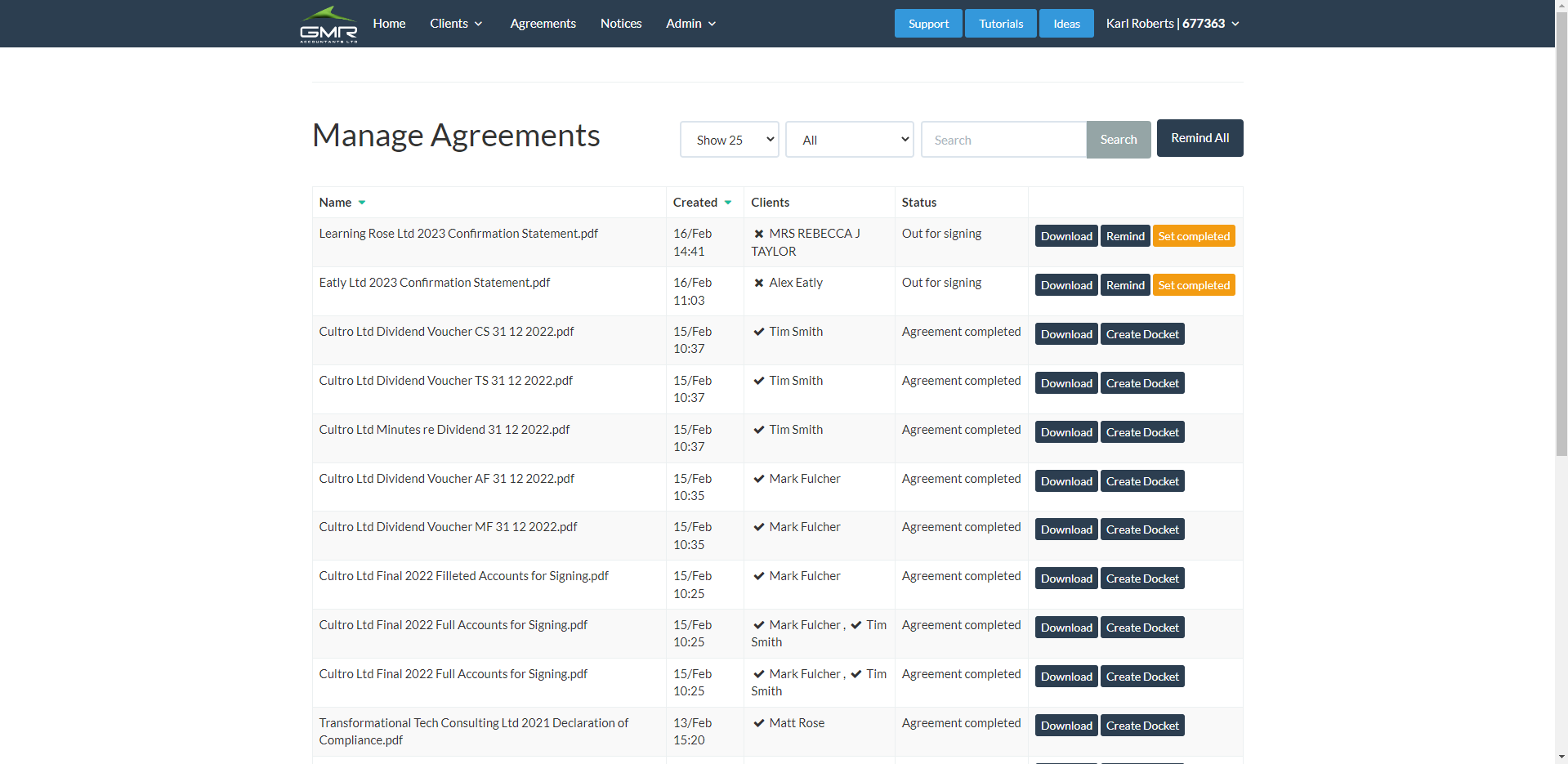Download Cultro Dividend Voucher MF pdf
Screen dimensions: 1568x764
[x=1066, y=529]
